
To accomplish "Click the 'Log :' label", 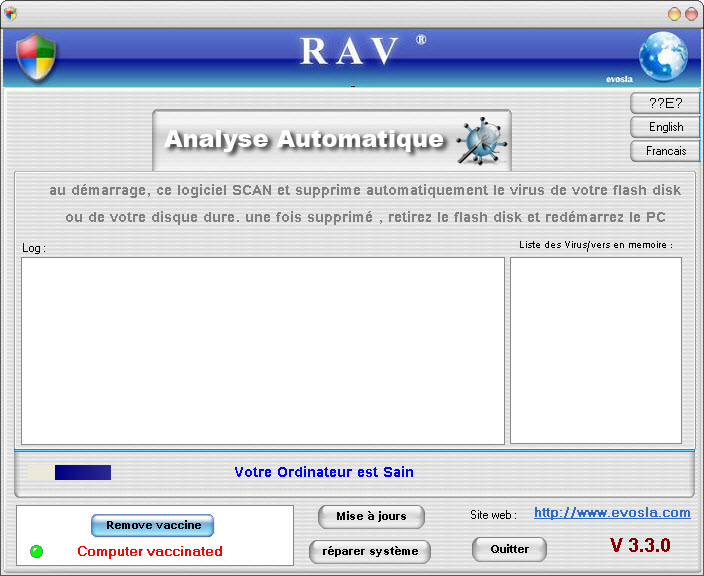I will click(x=34, y=248).
